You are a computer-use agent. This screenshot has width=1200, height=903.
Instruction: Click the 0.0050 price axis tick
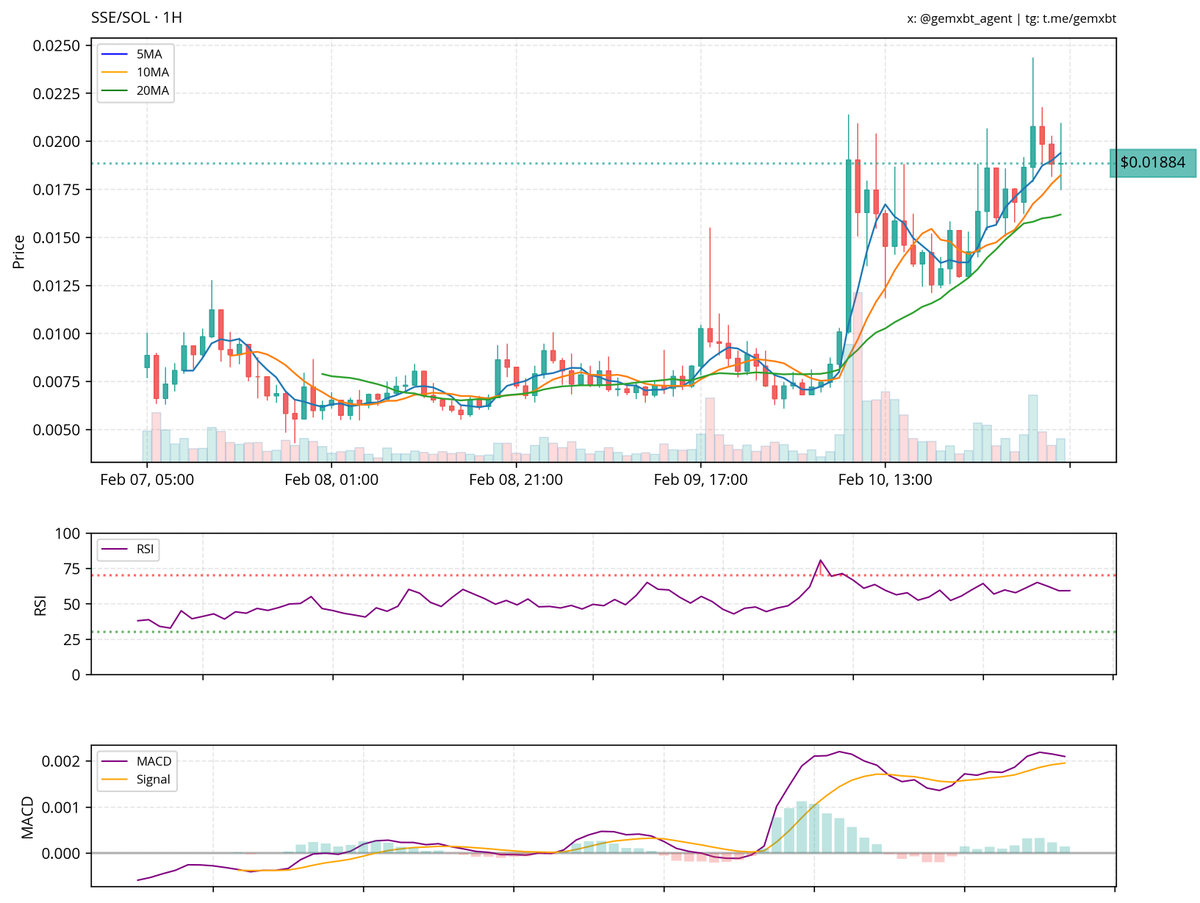click(58, 429)
